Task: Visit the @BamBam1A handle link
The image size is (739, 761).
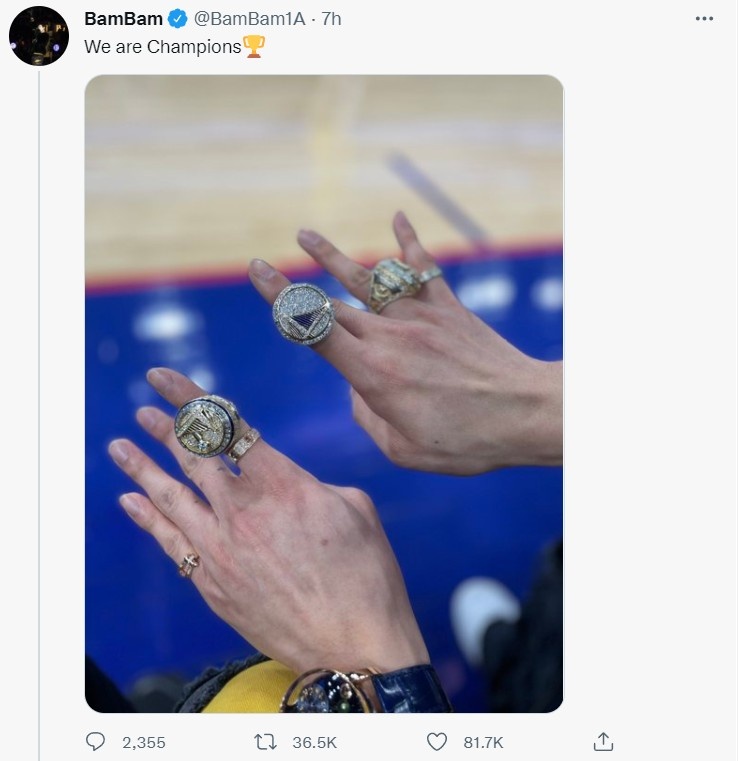Action: pos(249,19)
